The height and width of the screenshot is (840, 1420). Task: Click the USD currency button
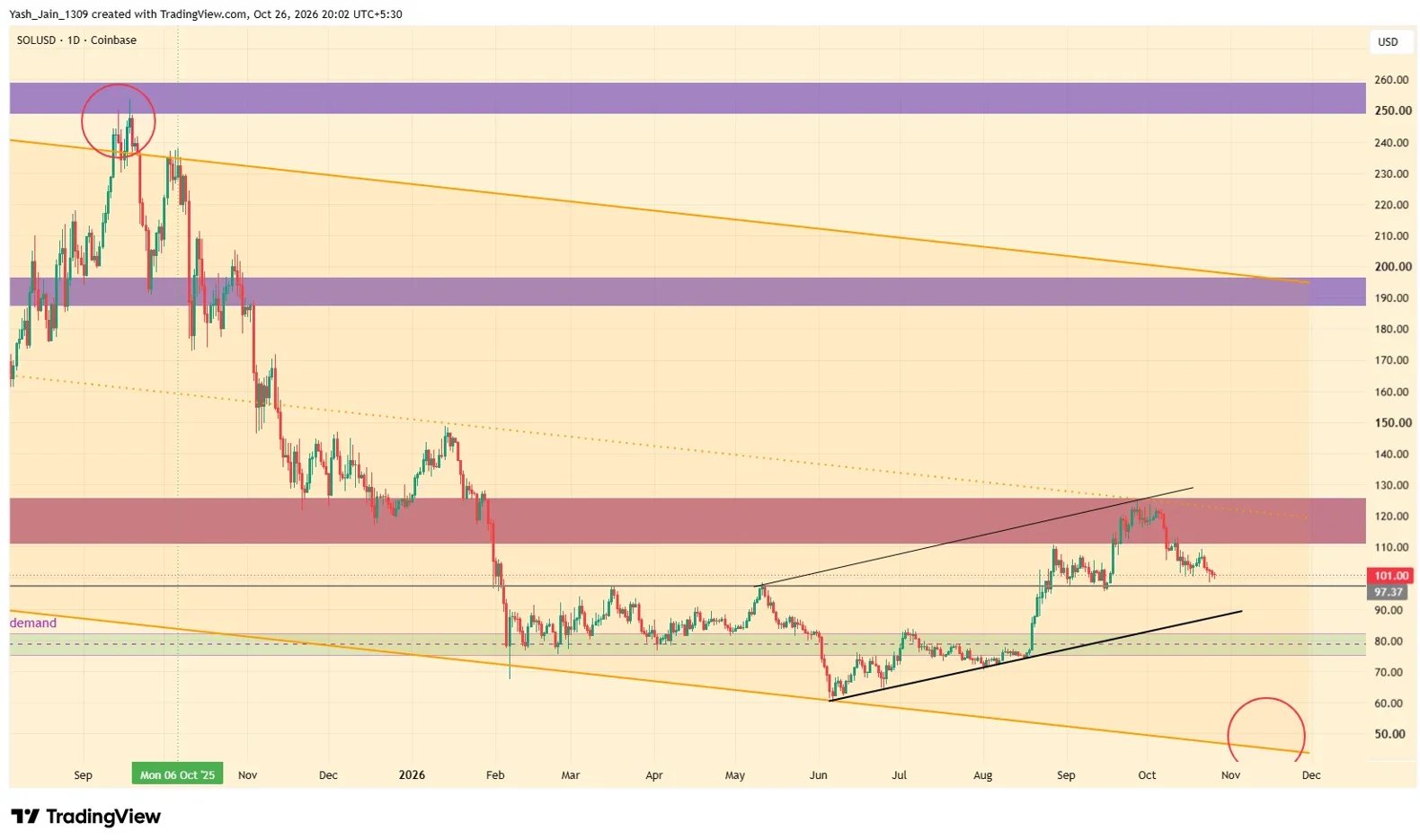[x=1389, y=42]
